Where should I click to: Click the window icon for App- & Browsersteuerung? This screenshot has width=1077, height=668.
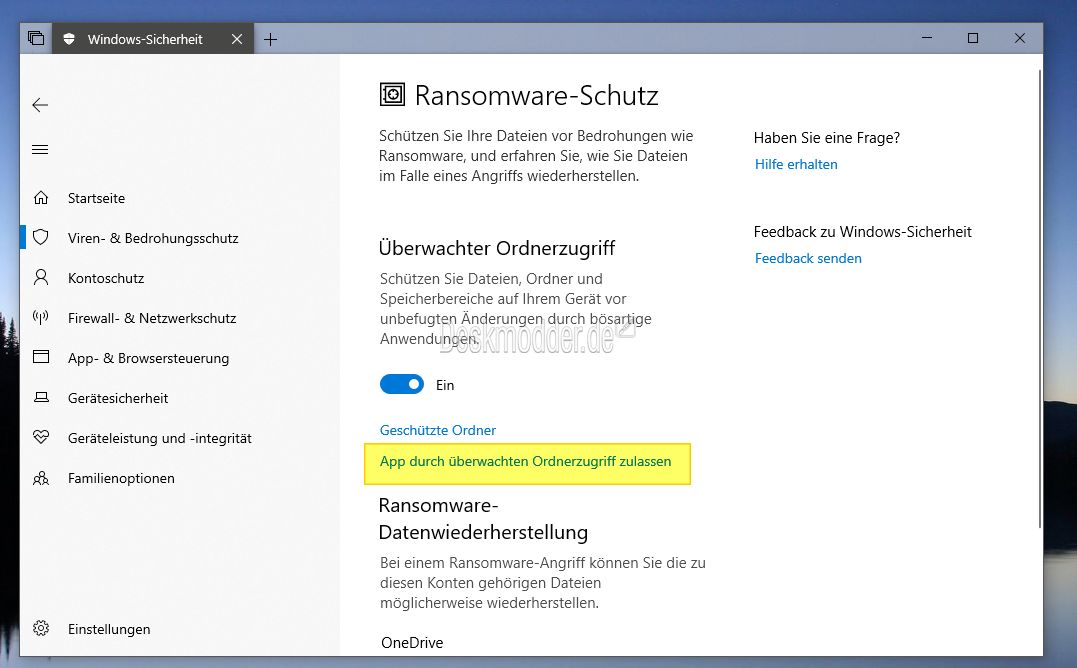click(41, 357)
